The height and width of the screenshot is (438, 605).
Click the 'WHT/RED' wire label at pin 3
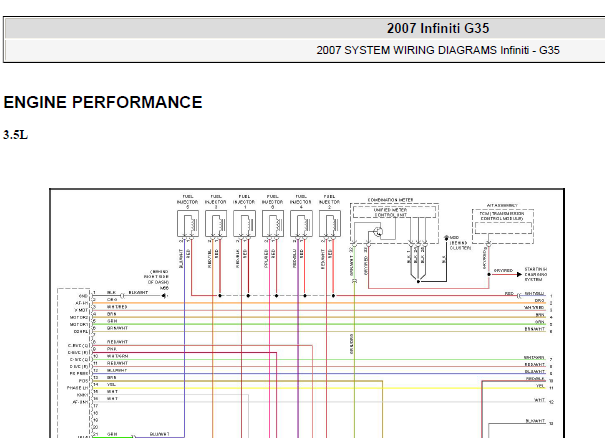[x=117, y=307]
